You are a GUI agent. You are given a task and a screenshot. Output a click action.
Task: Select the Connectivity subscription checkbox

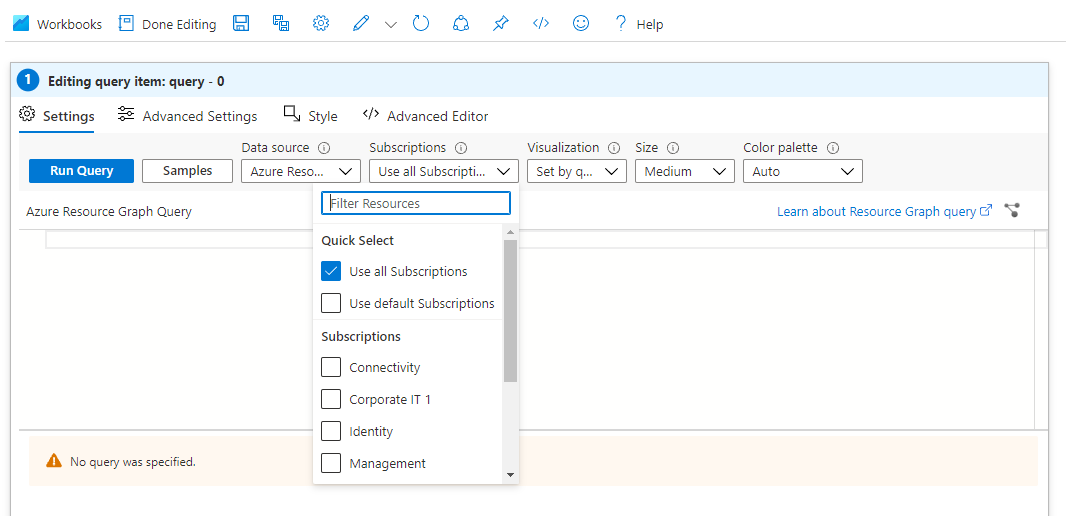331,367
